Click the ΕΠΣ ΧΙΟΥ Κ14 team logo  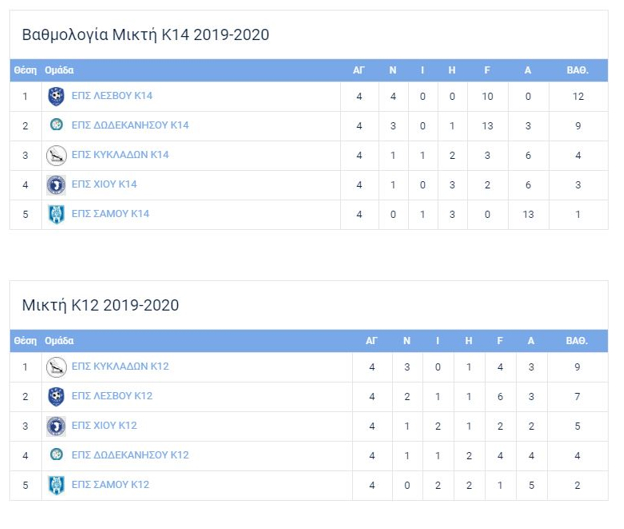tap(57, 184)
